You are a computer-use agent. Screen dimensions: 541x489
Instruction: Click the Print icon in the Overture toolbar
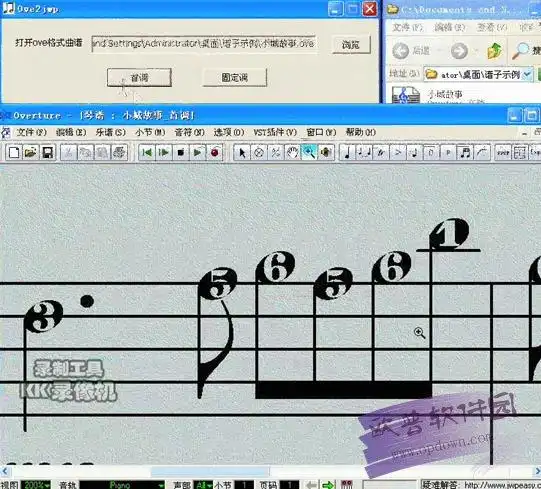[x=119, y=153]
